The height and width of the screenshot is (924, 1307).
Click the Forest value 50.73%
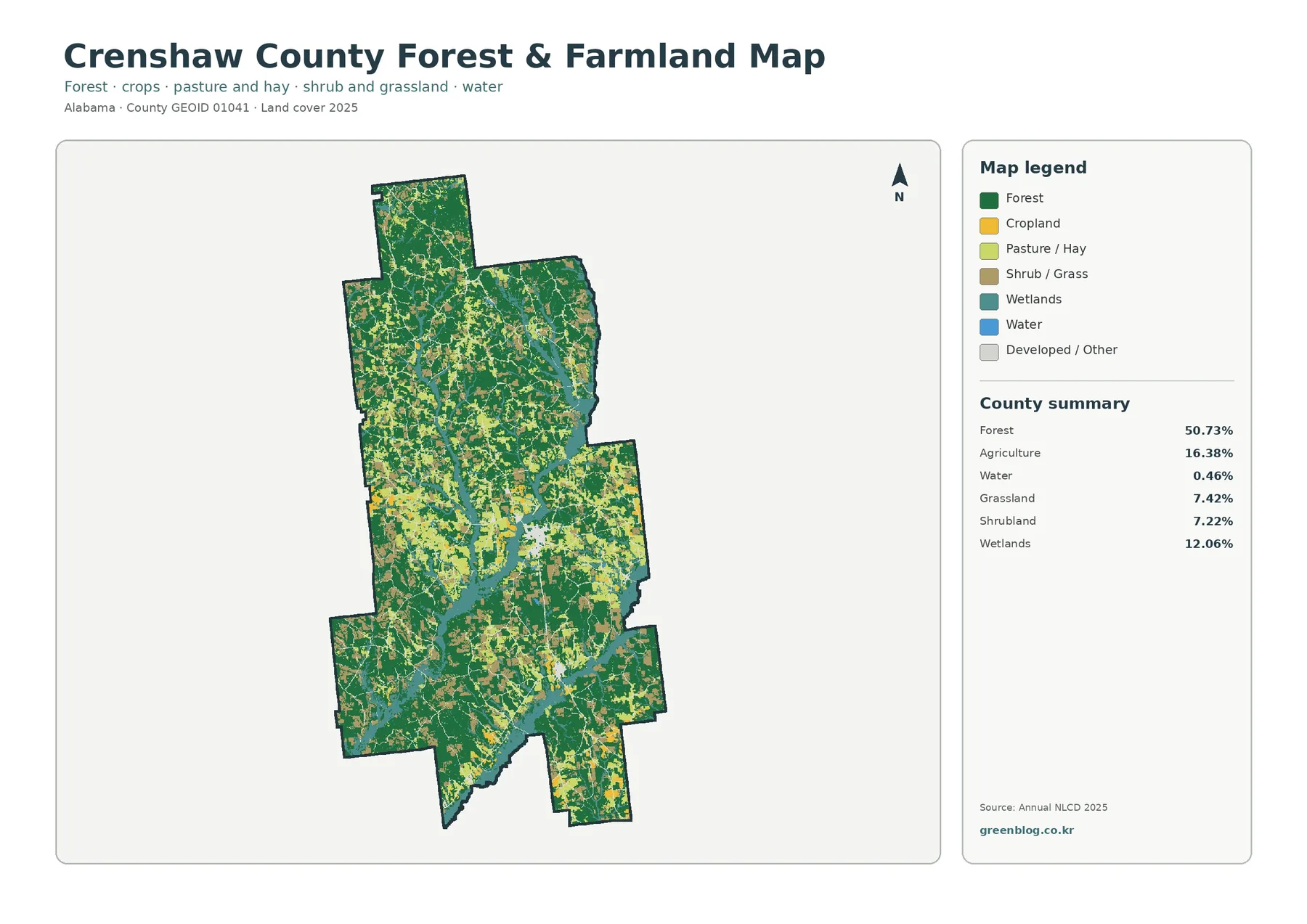tap(1208, 430)
